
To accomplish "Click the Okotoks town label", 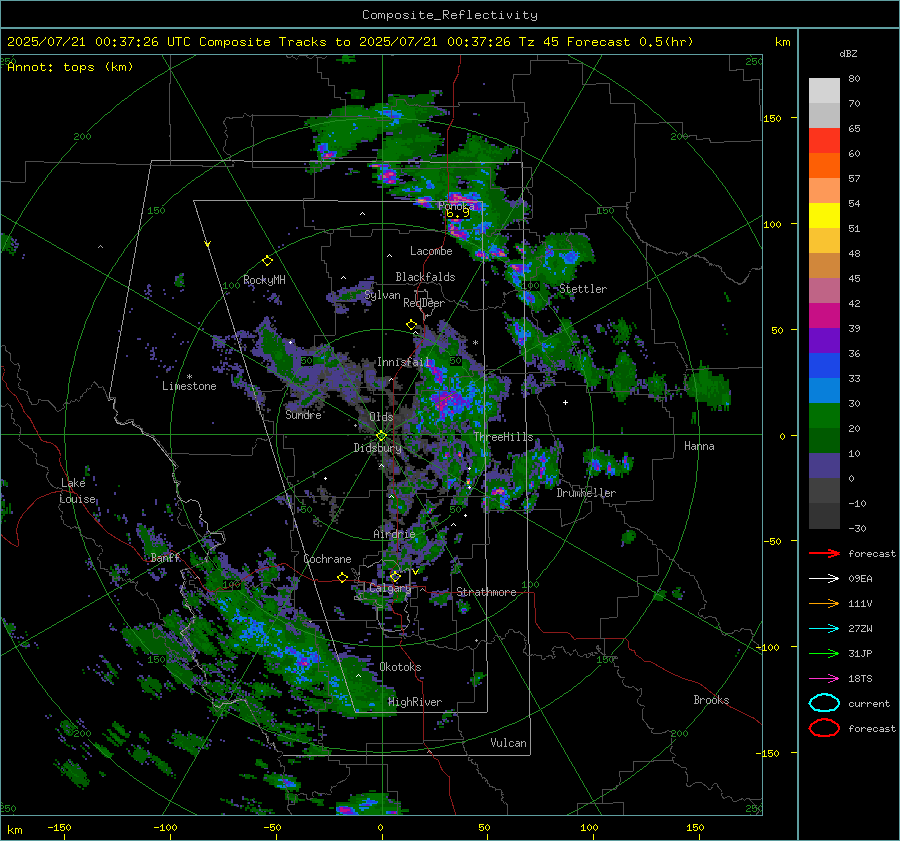I will [x=400, y=667].
